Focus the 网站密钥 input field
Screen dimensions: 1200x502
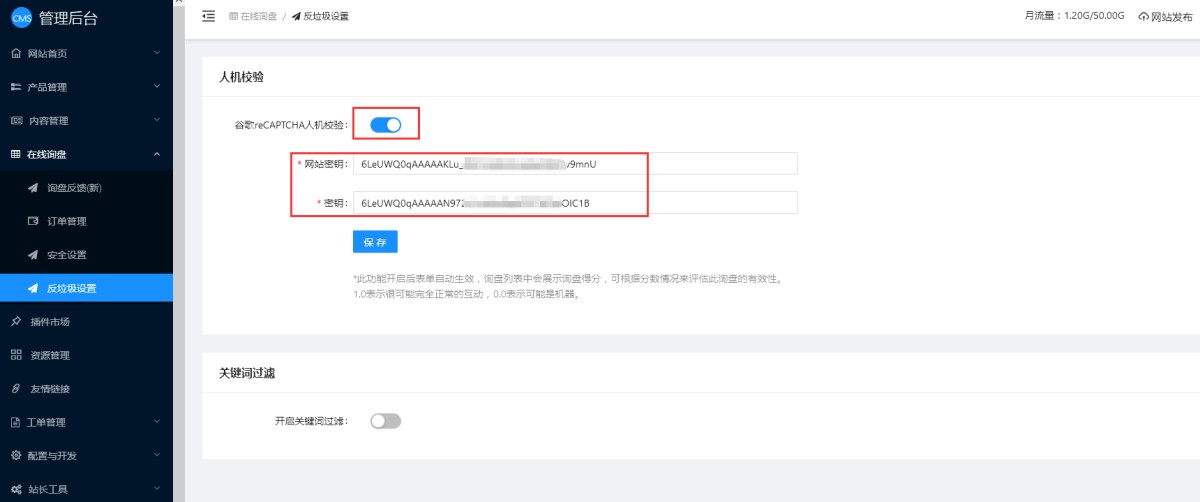pyautogui.click(x=575, y=163)
